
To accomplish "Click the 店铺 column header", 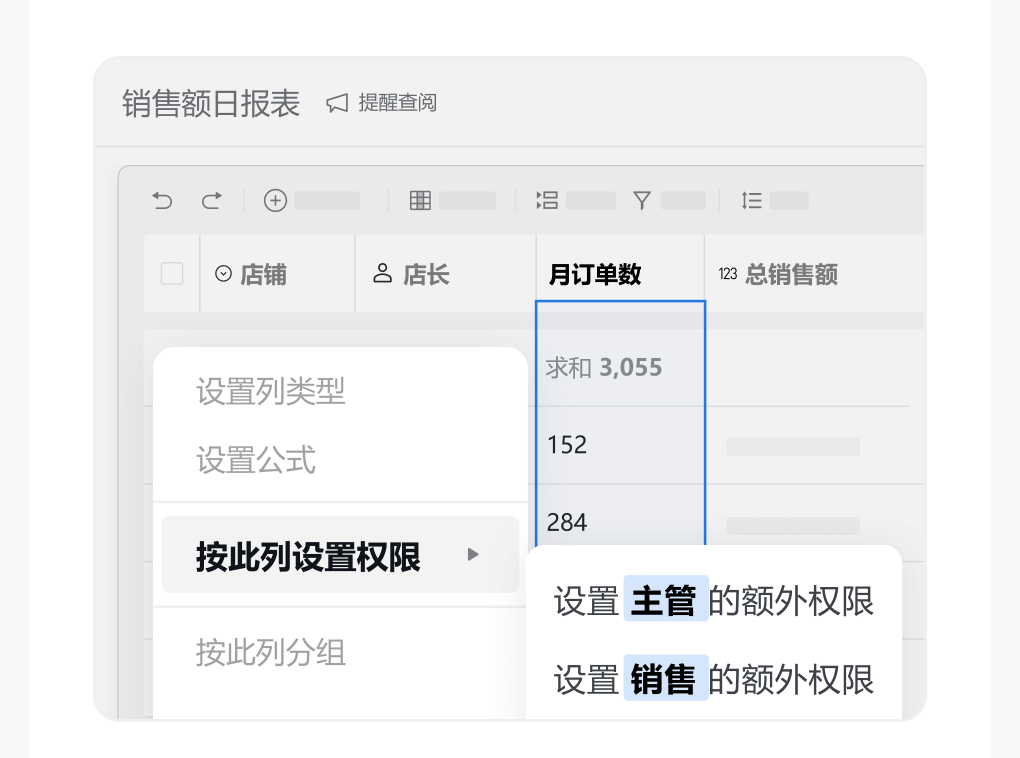I will (x=277, y=274).
